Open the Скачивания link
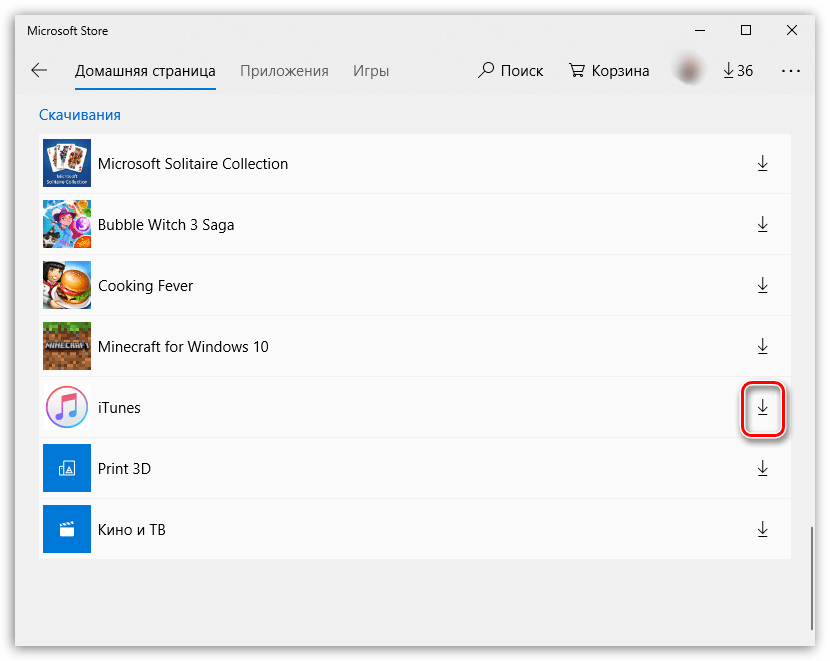Screen dimensions: 830x661 [x=79, y=114]
